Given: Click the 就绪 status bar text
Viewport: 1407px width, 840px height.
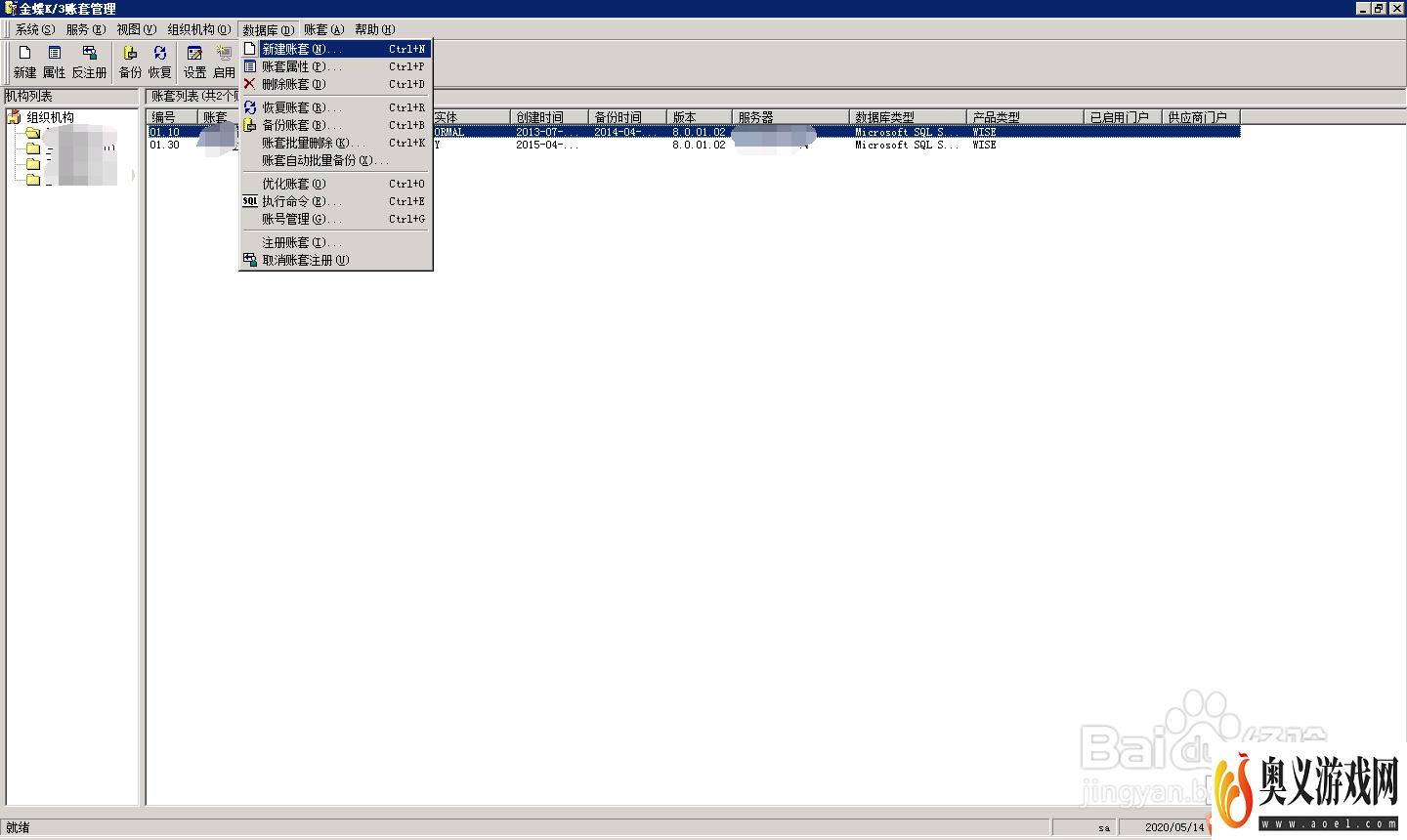Looking at the screenshot, I should coord(18,827).
